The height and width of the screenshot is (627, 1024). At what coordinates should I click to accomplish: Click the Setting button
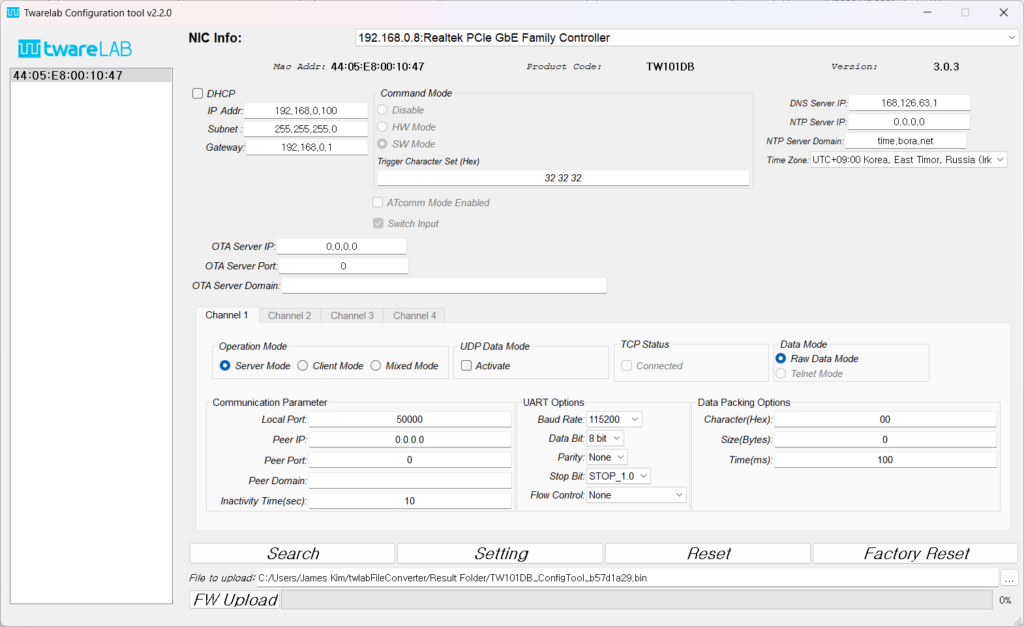click(500, 553)
